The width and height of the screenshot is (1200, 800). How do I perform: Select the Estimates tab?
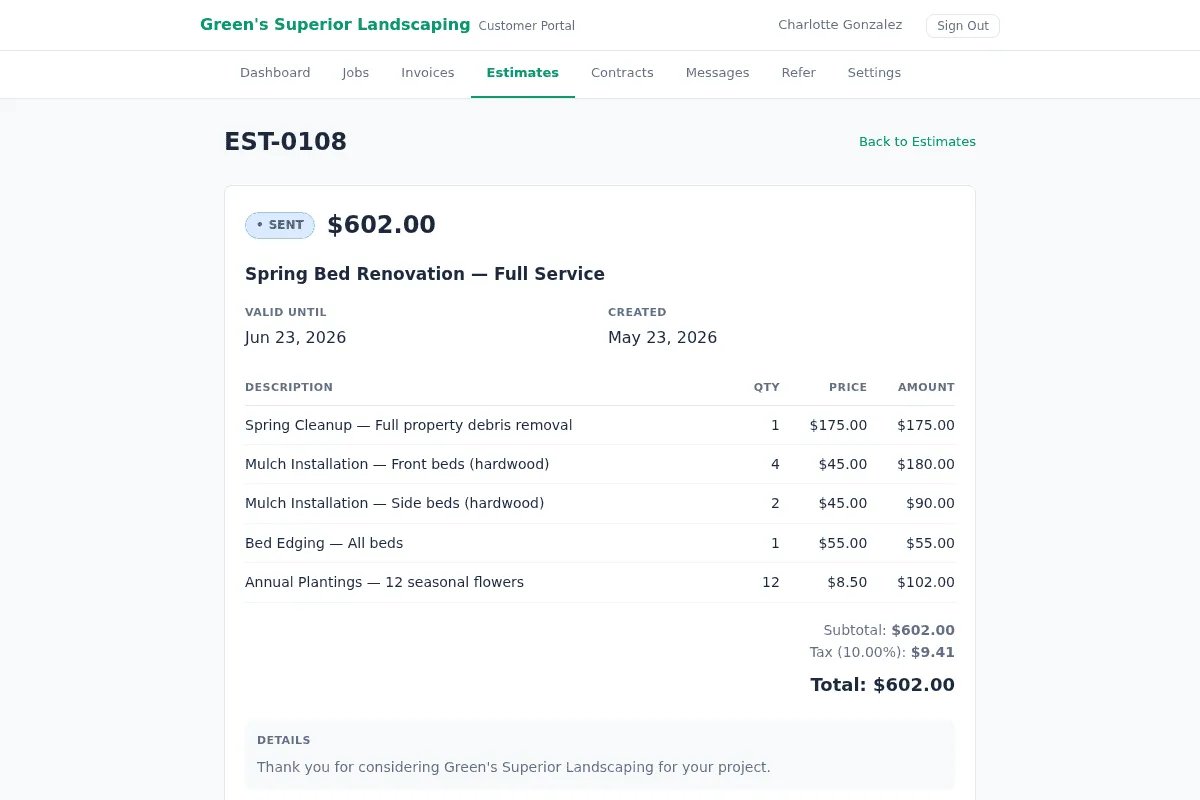[x=523, y=73]
